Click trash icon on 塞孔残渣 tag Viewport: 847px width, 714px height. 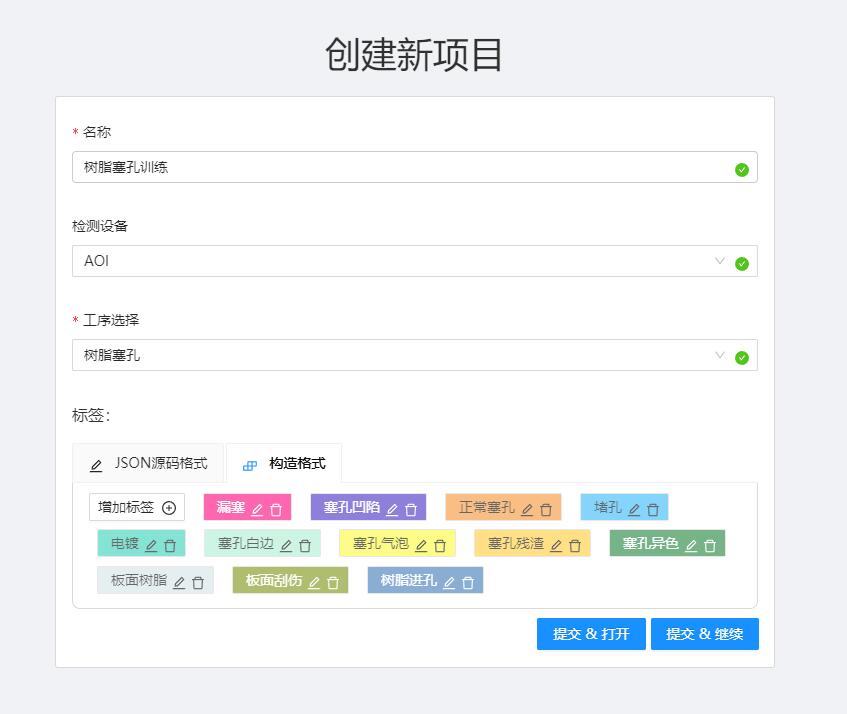click(575, 546)
